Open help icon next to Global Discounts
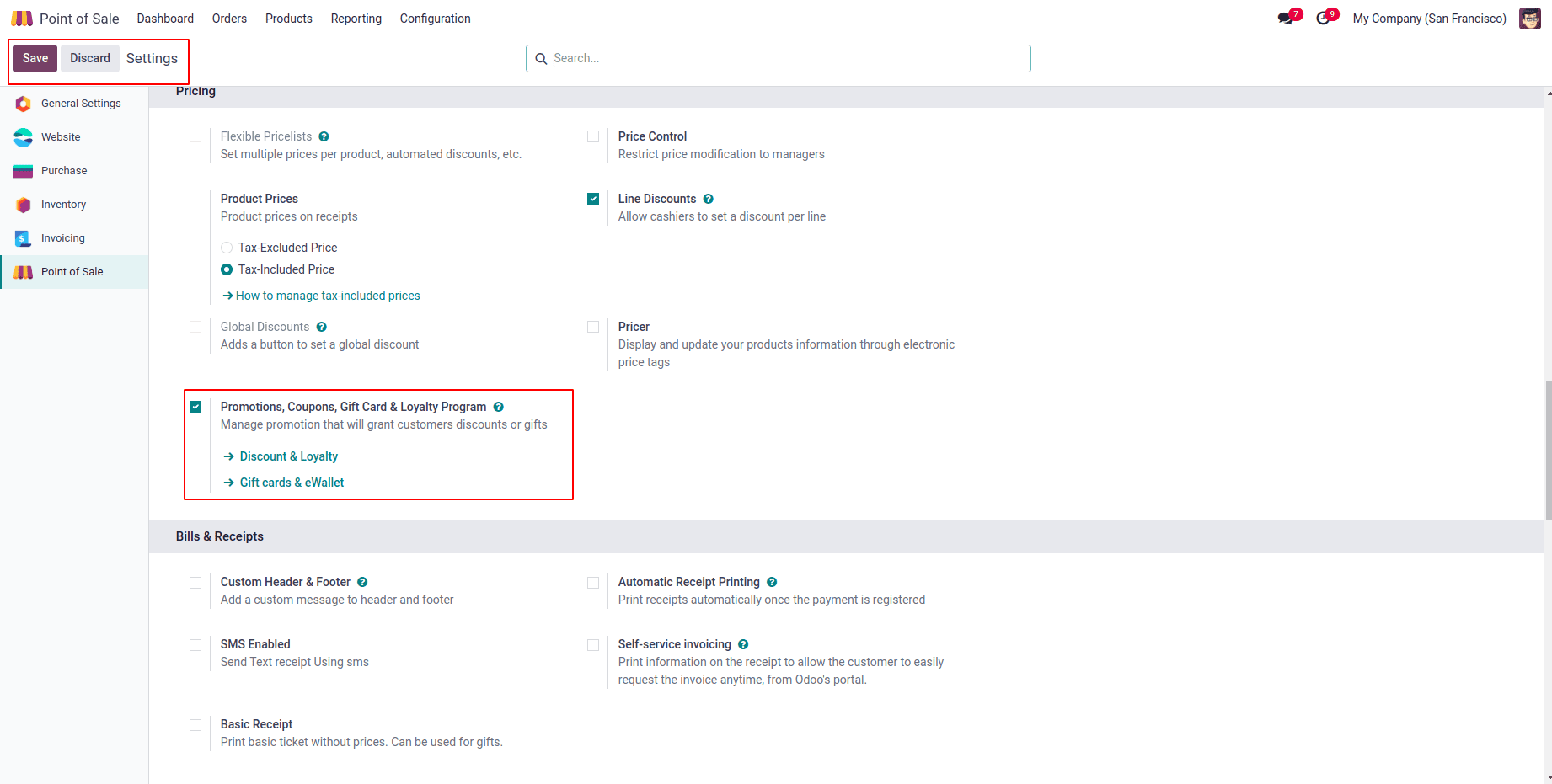The width and height of the screenshot is (1552, 784). (x=322, y=327)
